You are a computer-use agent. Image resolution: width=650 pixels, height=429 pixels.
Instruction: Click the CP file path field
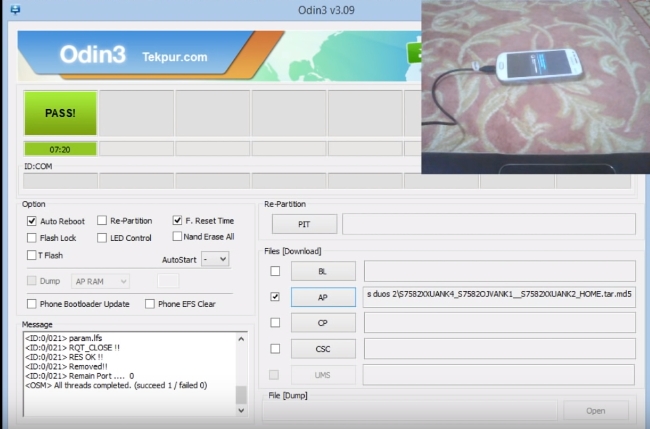pyautogui.click(x=500, y=322)
